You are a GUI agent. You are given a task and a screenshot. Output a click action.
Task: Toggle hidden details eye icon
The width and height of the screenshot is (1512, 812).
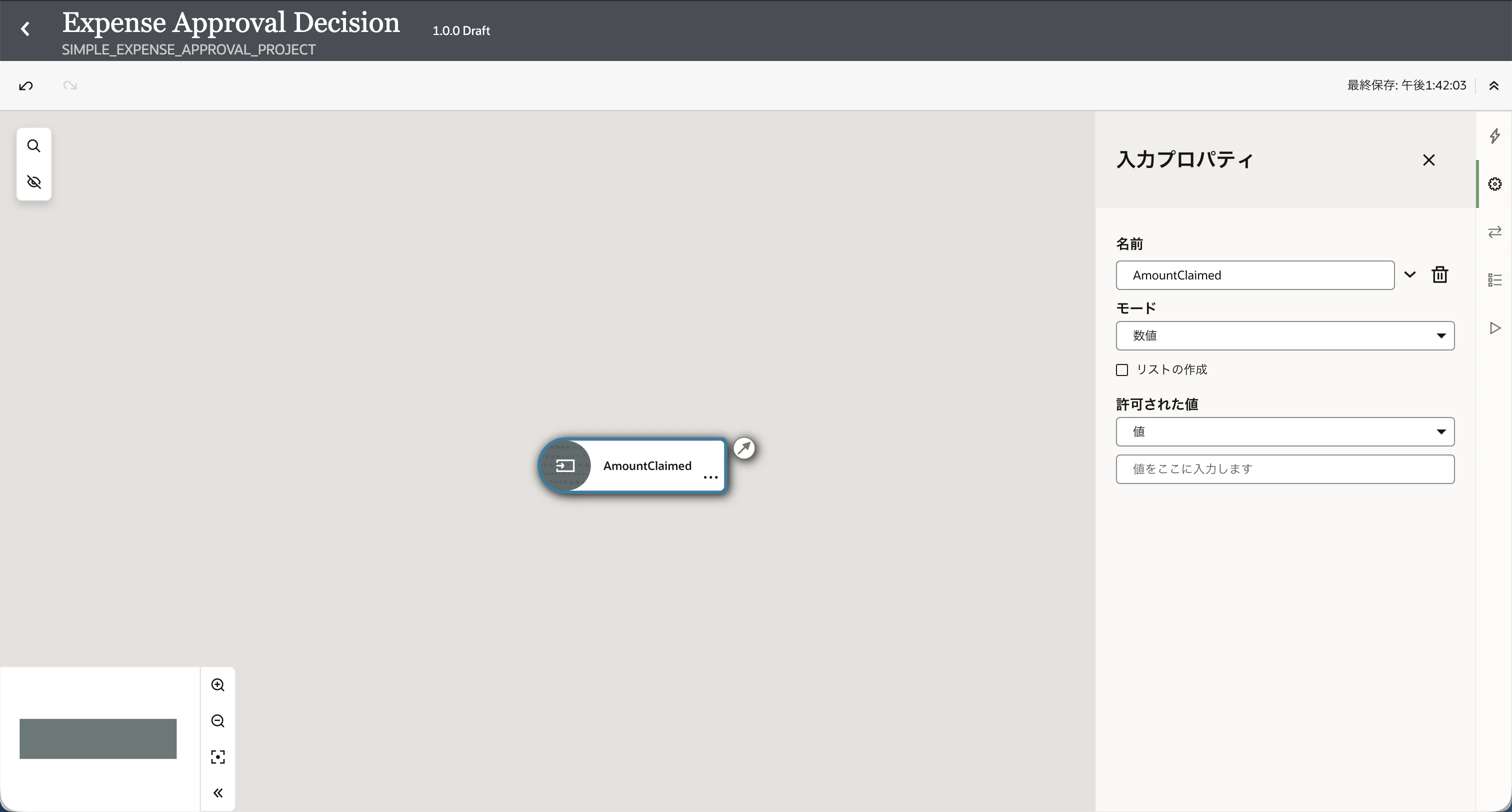pyautogui.click(x=34, y=182)
